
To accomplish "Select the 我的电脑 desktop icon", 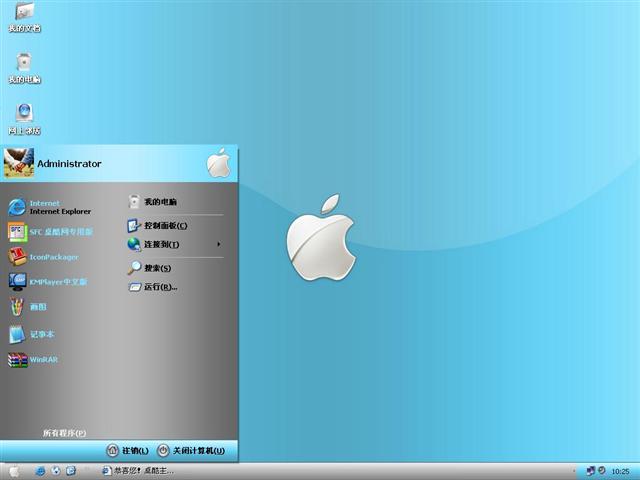I will (x=24, y=66).
